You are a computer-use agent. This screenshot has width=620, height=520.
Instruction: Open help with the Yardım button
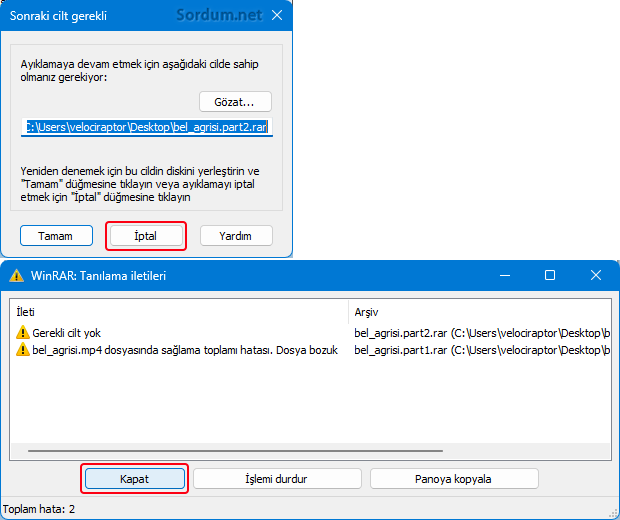click(x=236, y=236)
